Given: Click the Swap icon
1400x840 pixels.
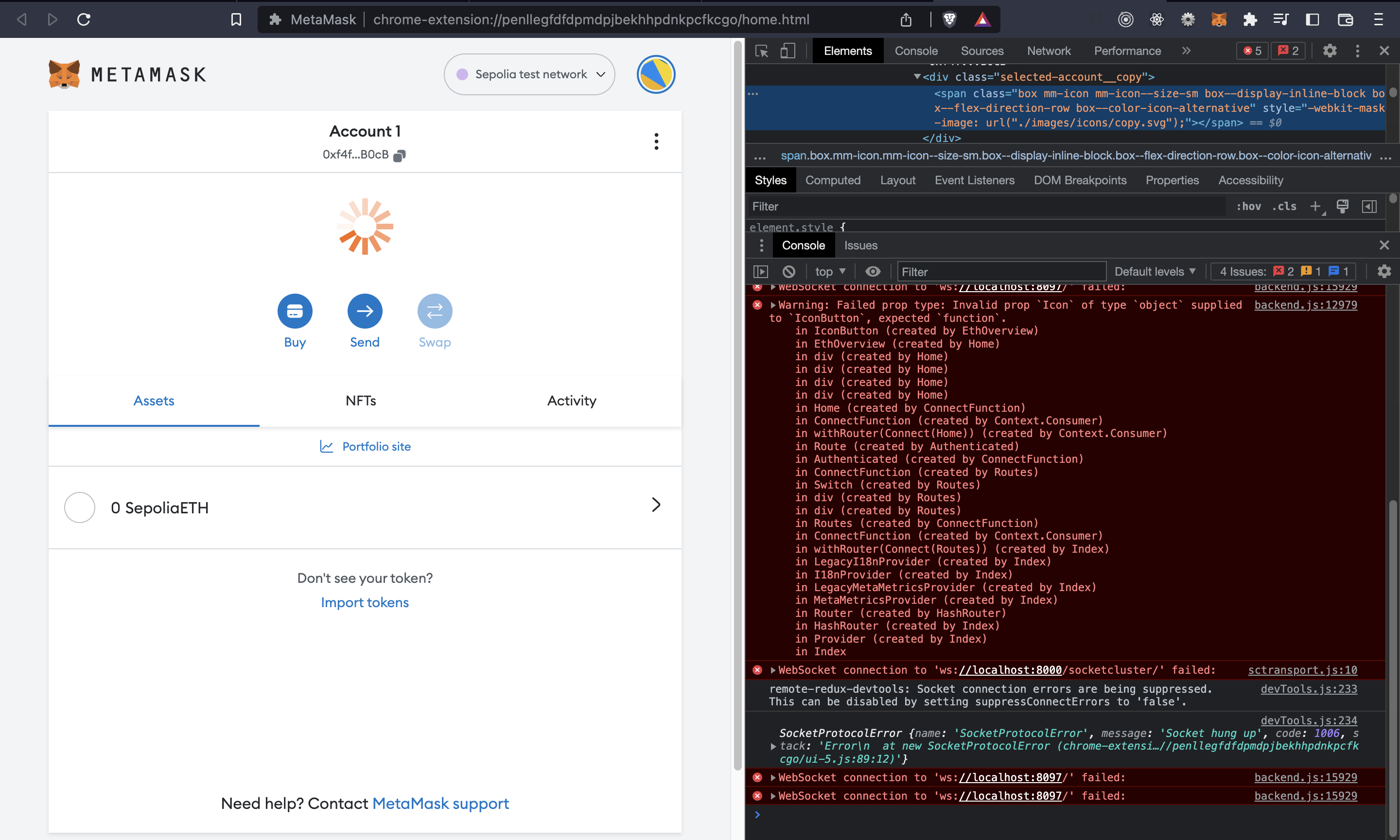Looking at the screenshot, I should (434, 311).
